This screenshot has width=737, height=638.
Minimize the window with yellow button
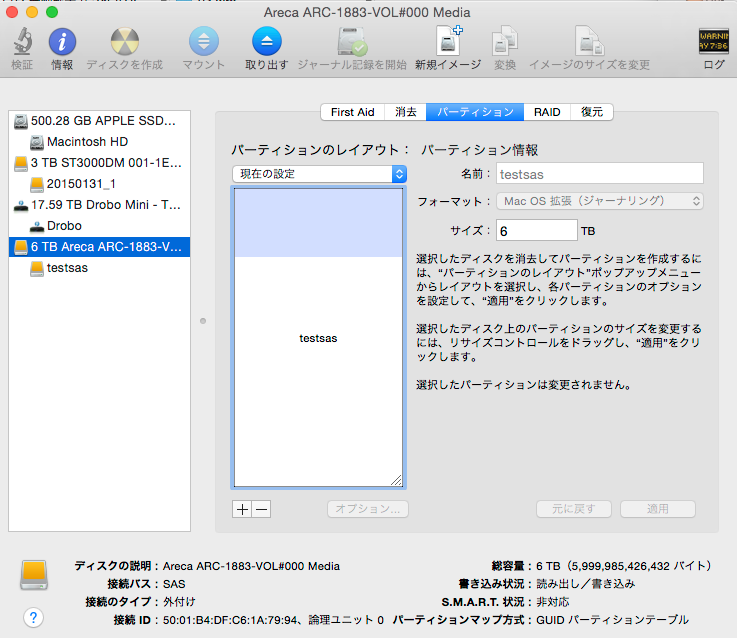point(32,12)
